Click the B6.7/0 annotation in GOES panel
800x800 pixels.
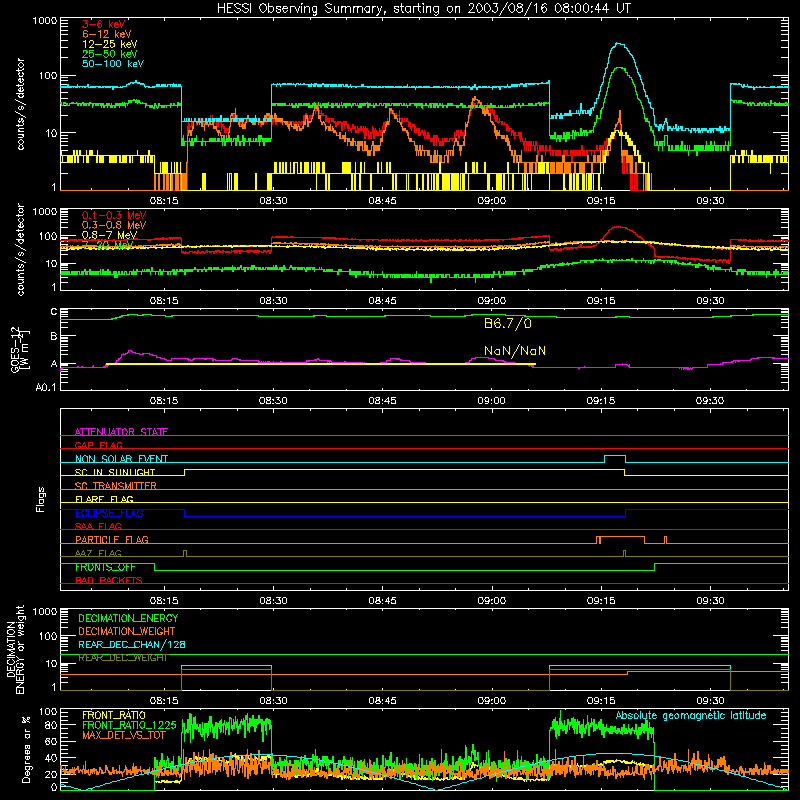pyautogui.click(x=508, y=323)
